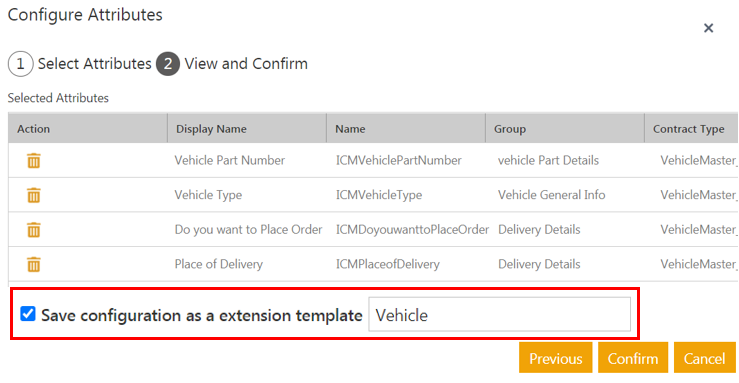Select step 2 View and Confirm

(232, 64)
